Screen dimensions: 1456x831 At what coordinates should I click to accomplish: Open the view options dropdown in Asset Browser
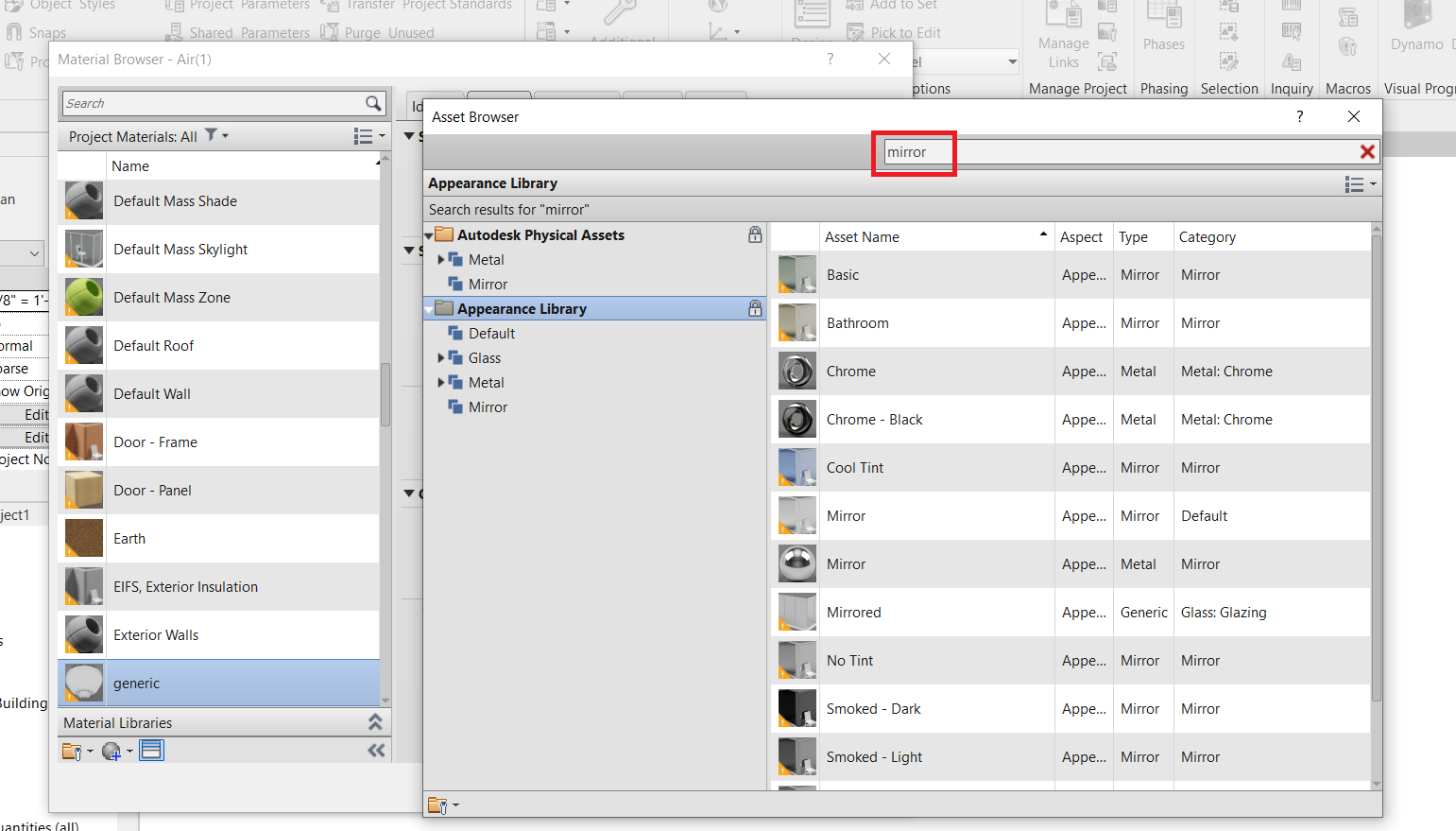(x=1360, y=183)
